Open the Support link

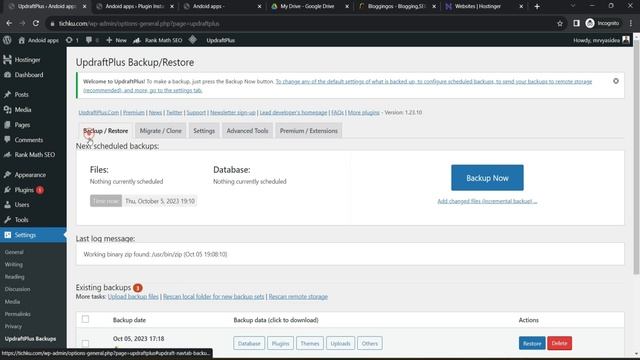tap(196, 112)
